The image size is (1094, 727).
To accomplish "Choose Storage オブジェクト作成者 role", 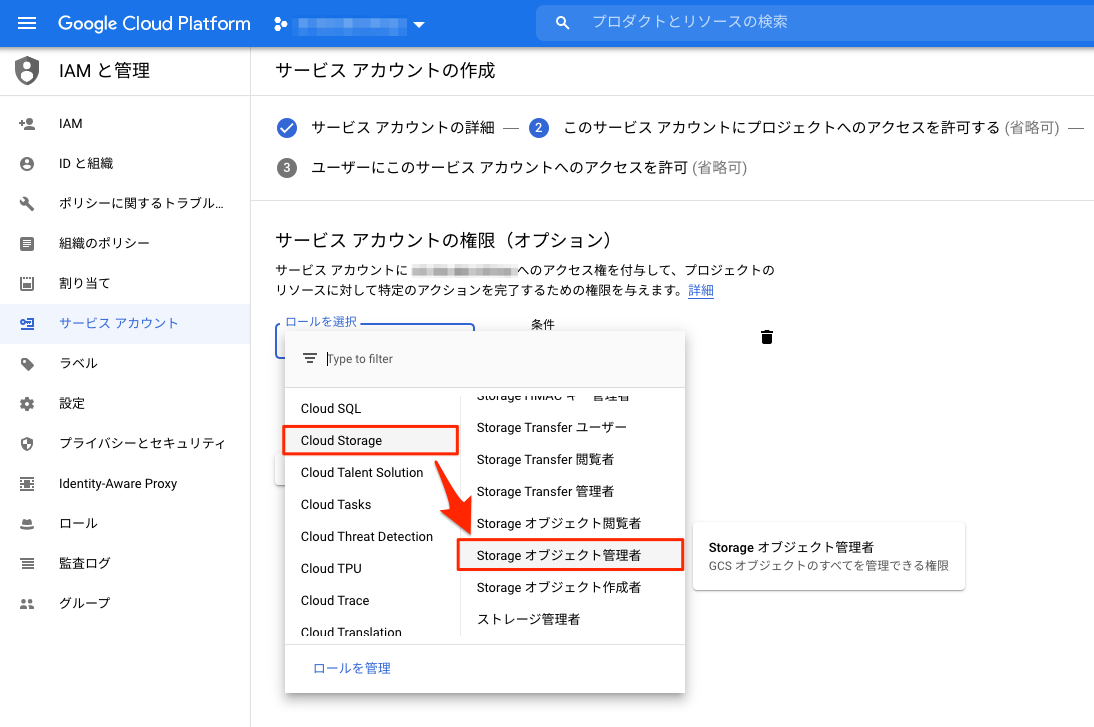I will click(572, 588).
